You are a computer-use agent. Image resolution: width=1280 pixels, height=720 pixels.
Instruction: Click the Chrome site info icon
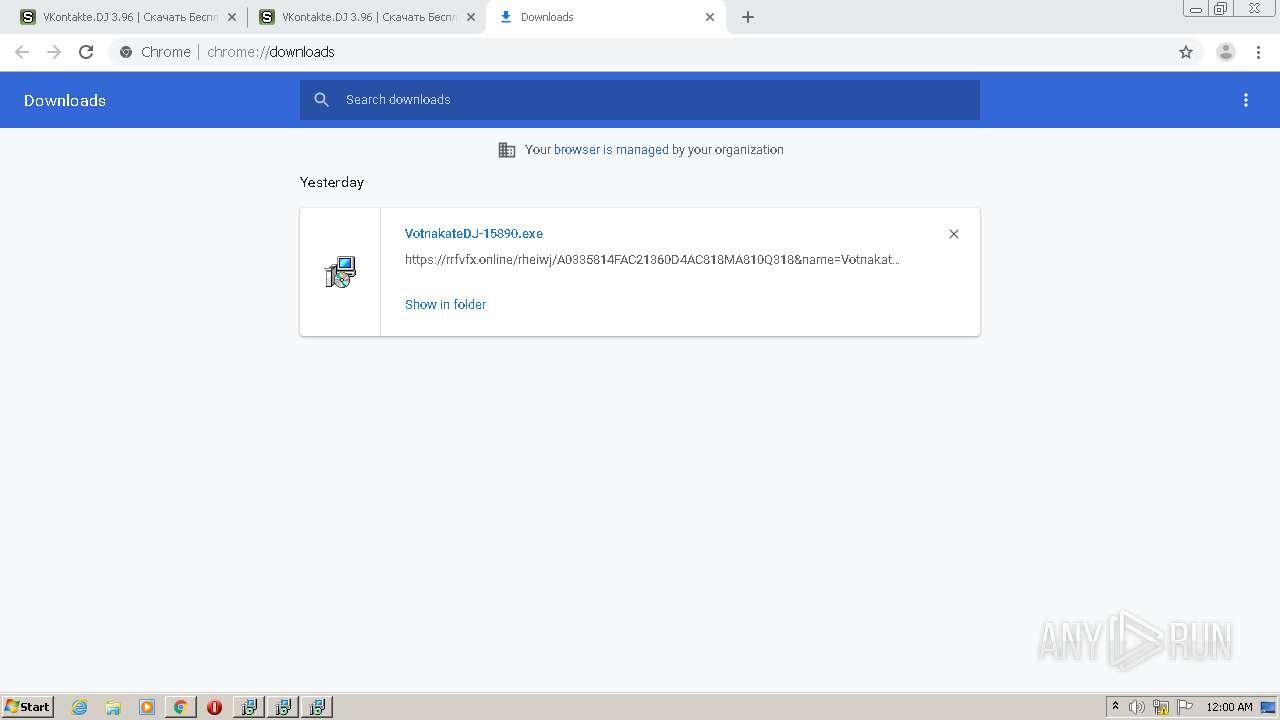click(x=126, y=52)
